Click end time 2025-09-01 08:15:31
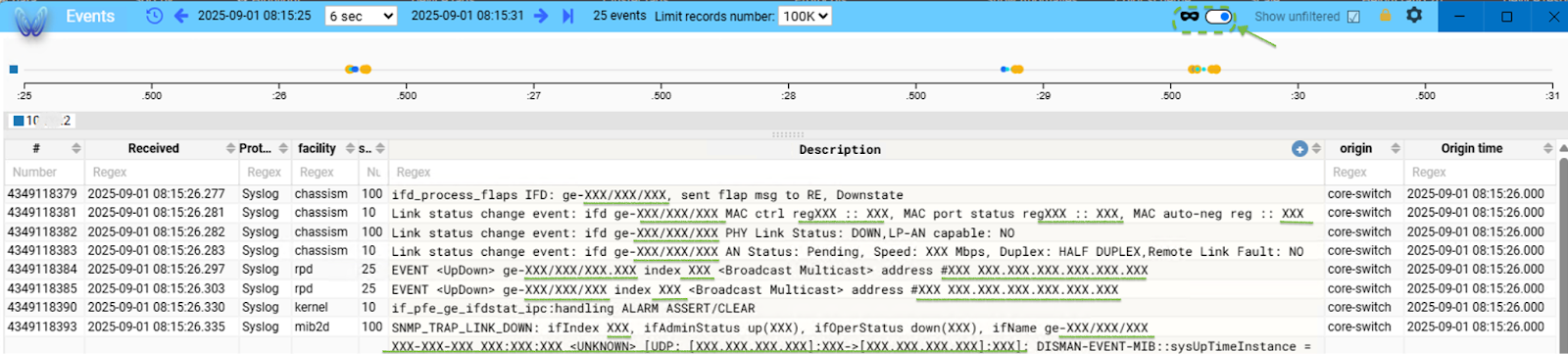The image size is (1568, 354). click(467, 16)
